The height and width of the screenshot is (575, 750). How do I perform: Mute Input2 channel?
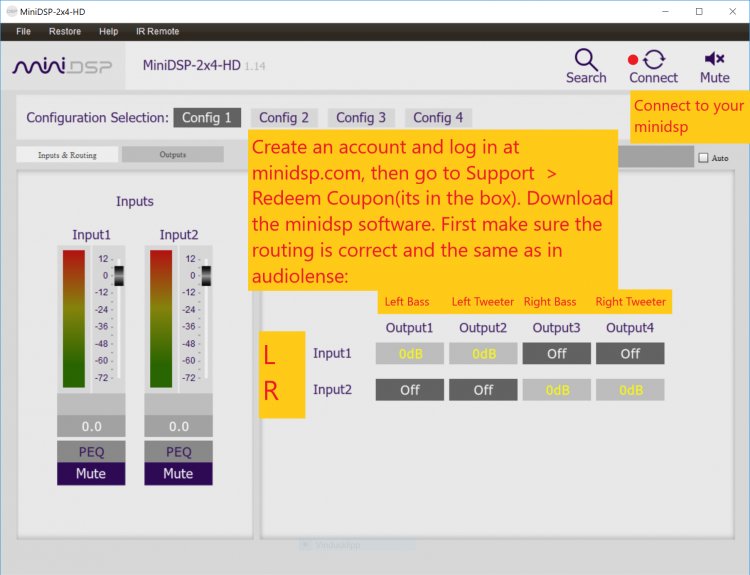178,474
